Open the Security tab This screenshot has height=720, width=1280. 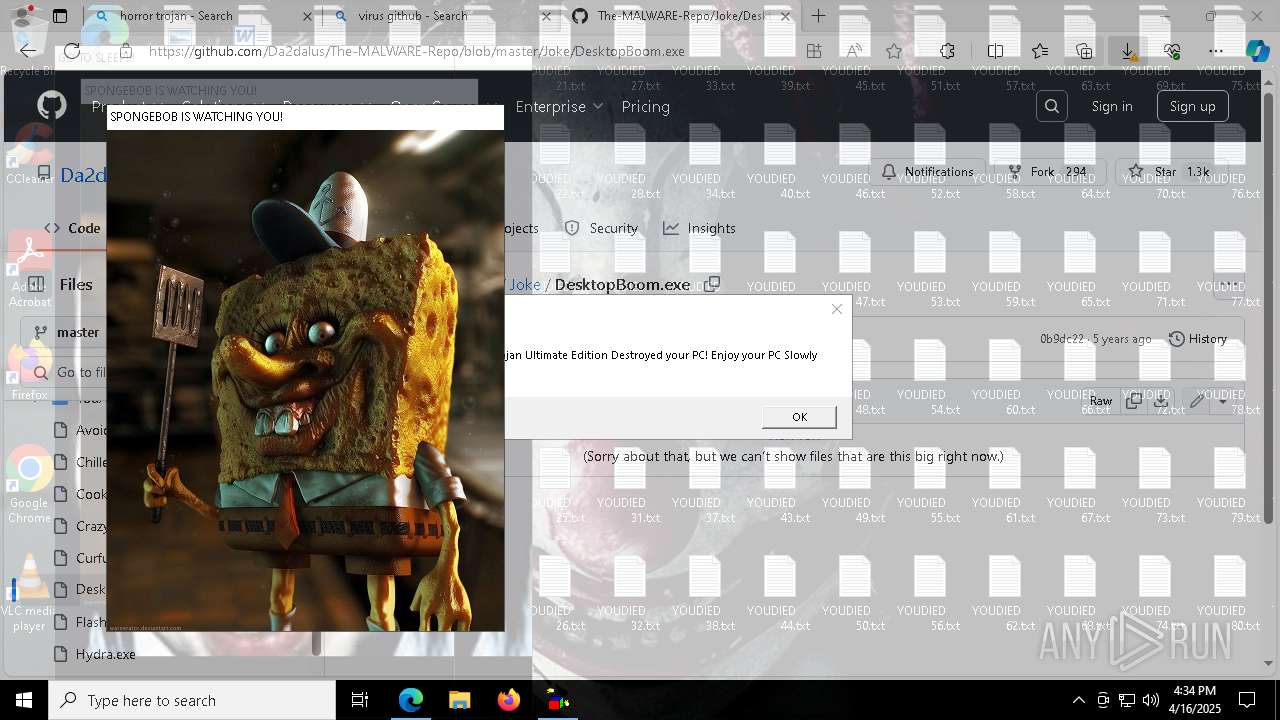click(x=601, y=228)
